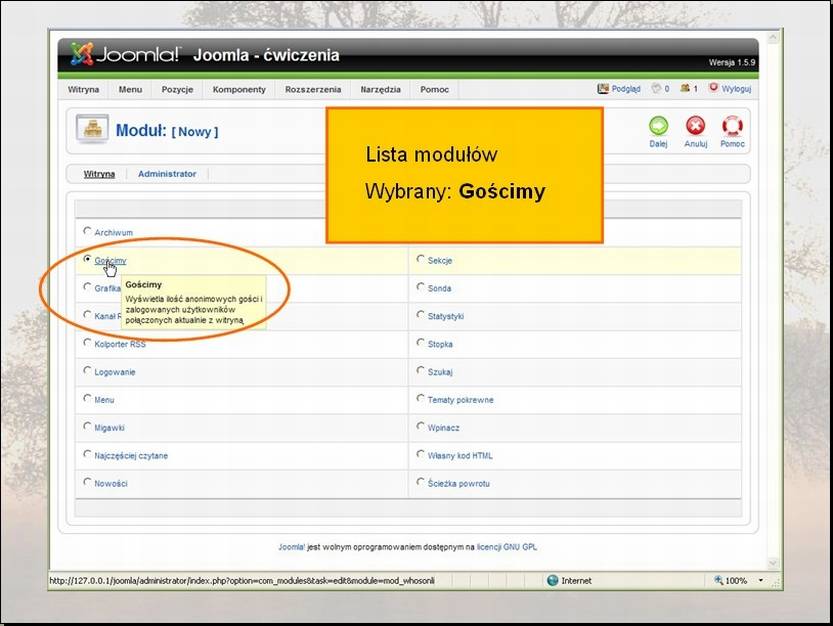Image resolution: width=833 pixels, height=626 pixels.
Task: Click the logged-in users icon showing 1
Action: pyautogui.click(x=685, y=89)
